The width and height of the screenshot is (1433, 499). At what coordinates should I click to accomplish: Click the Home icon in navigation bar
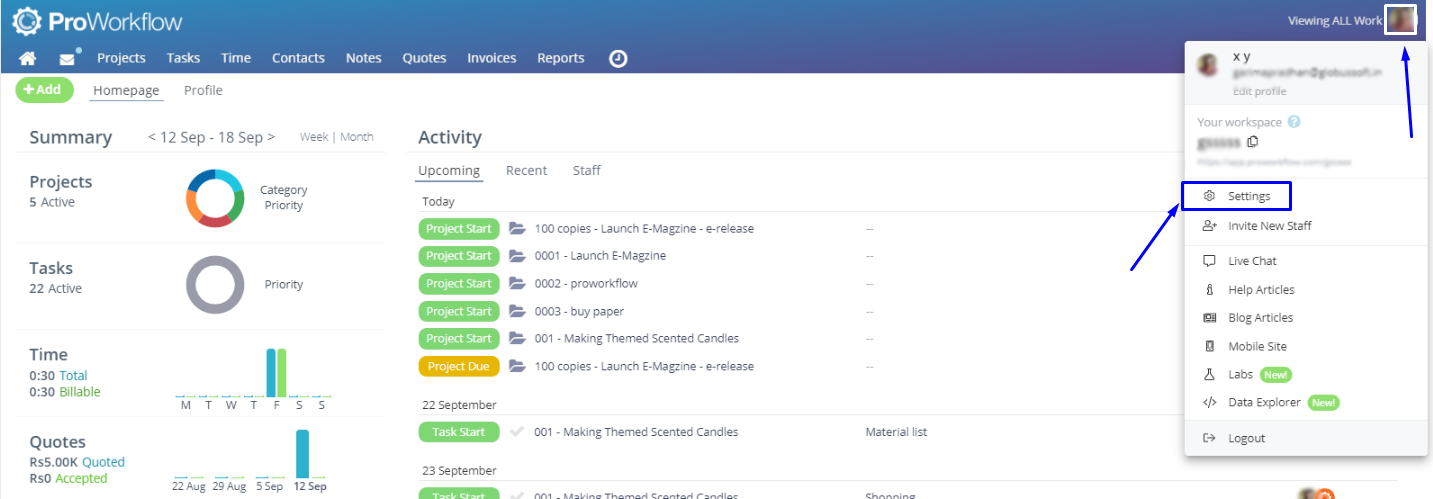[28, 58]
